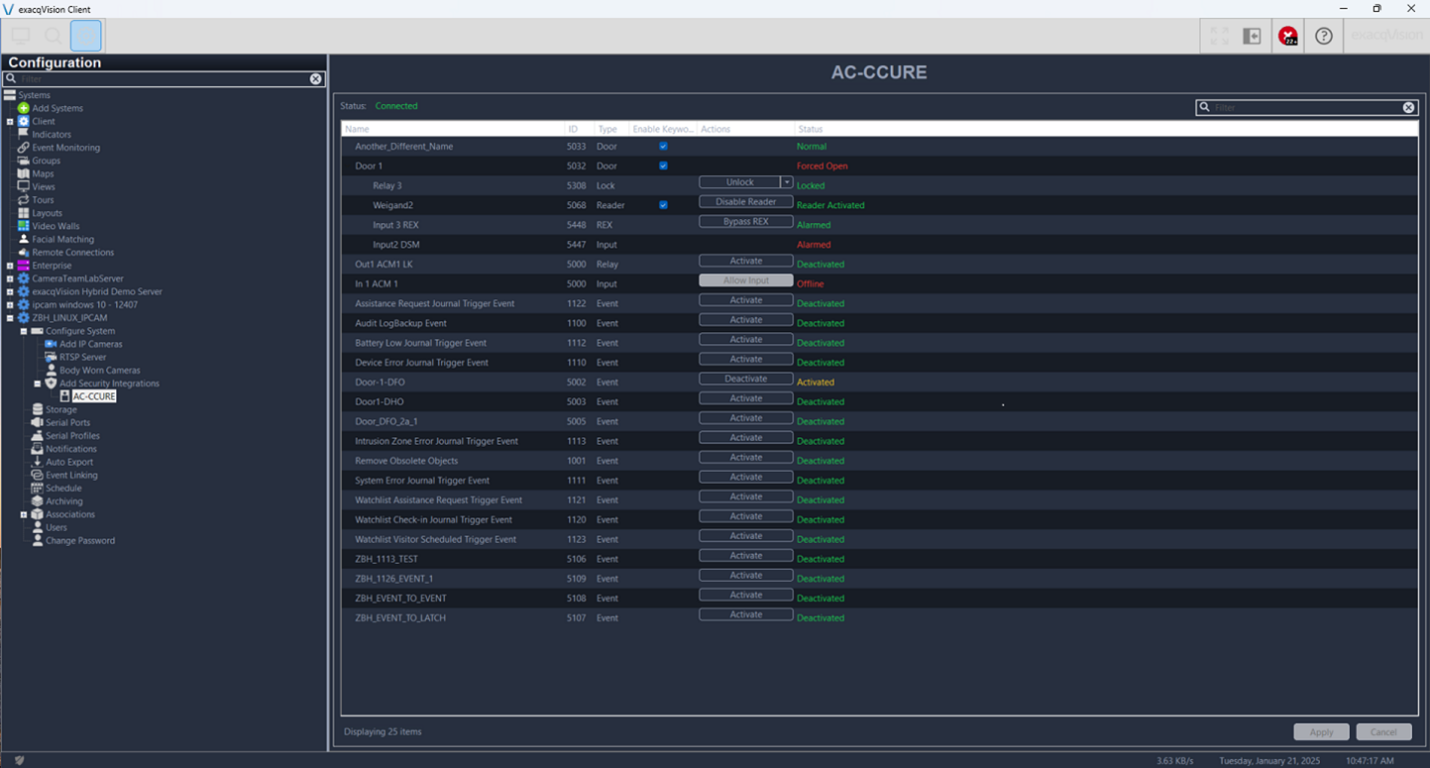Toggle Enable Keyword checkbox for Door 1
The height and width of the screenshot is (768, 1430).
coord(663,166)
